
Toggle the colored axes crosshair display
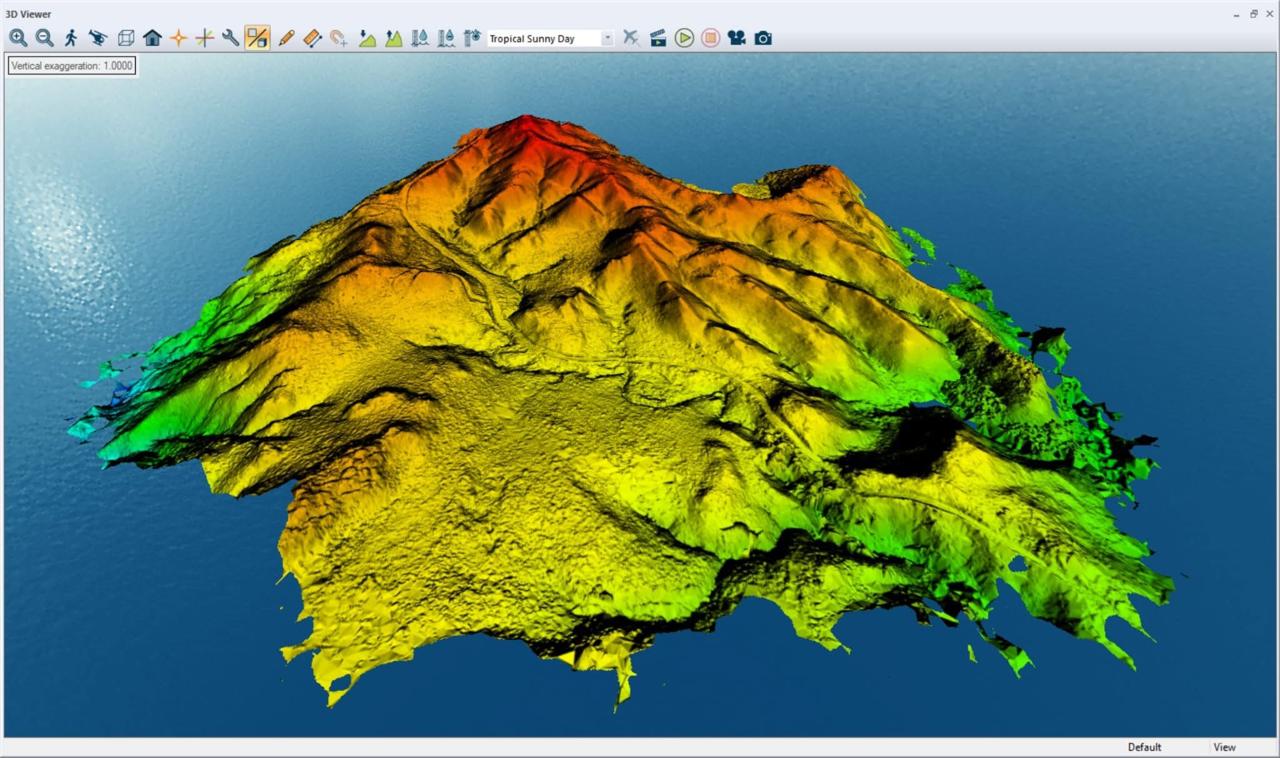point(204,38)
